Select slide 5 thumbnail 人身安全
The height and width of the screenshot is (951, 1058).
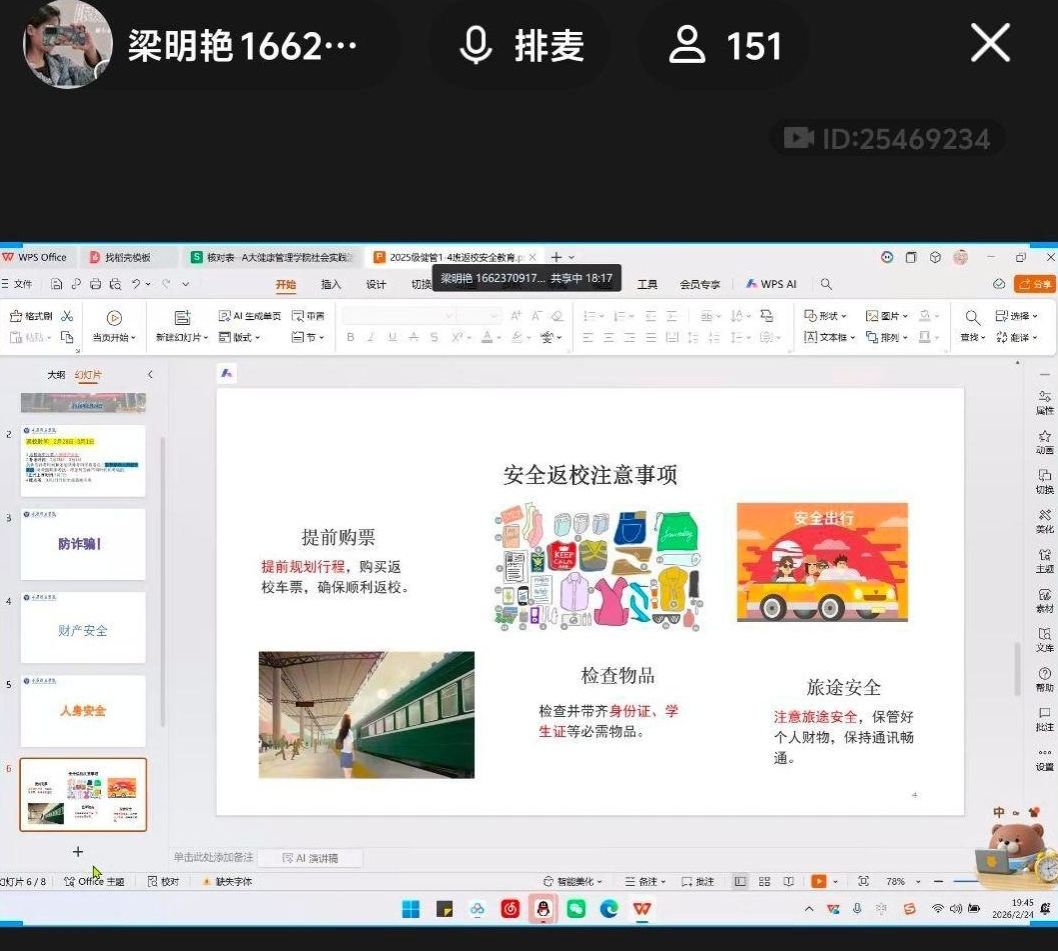pos(83,711)
